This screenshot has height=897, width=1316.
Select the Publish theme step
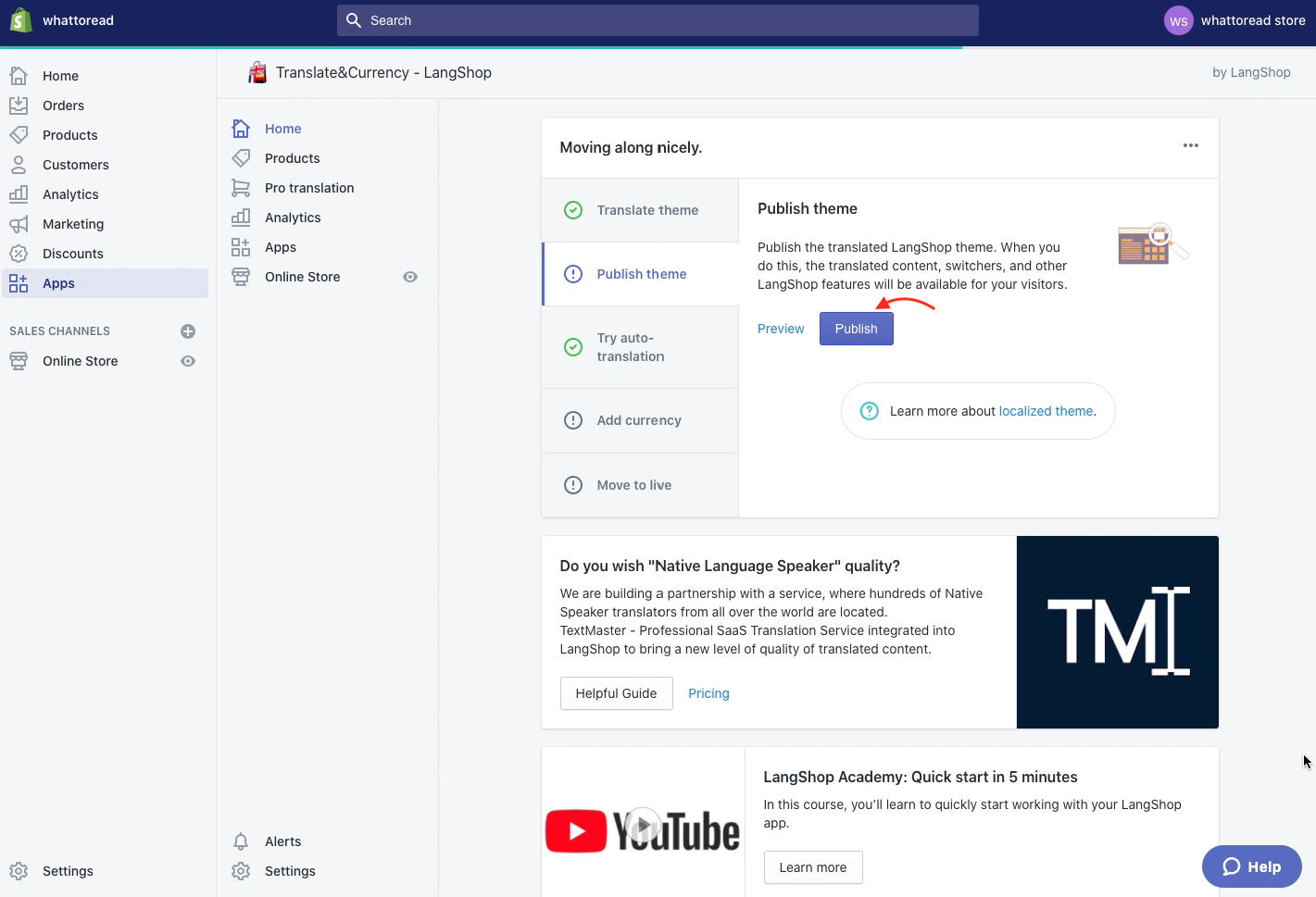click(x=641, y=274)
